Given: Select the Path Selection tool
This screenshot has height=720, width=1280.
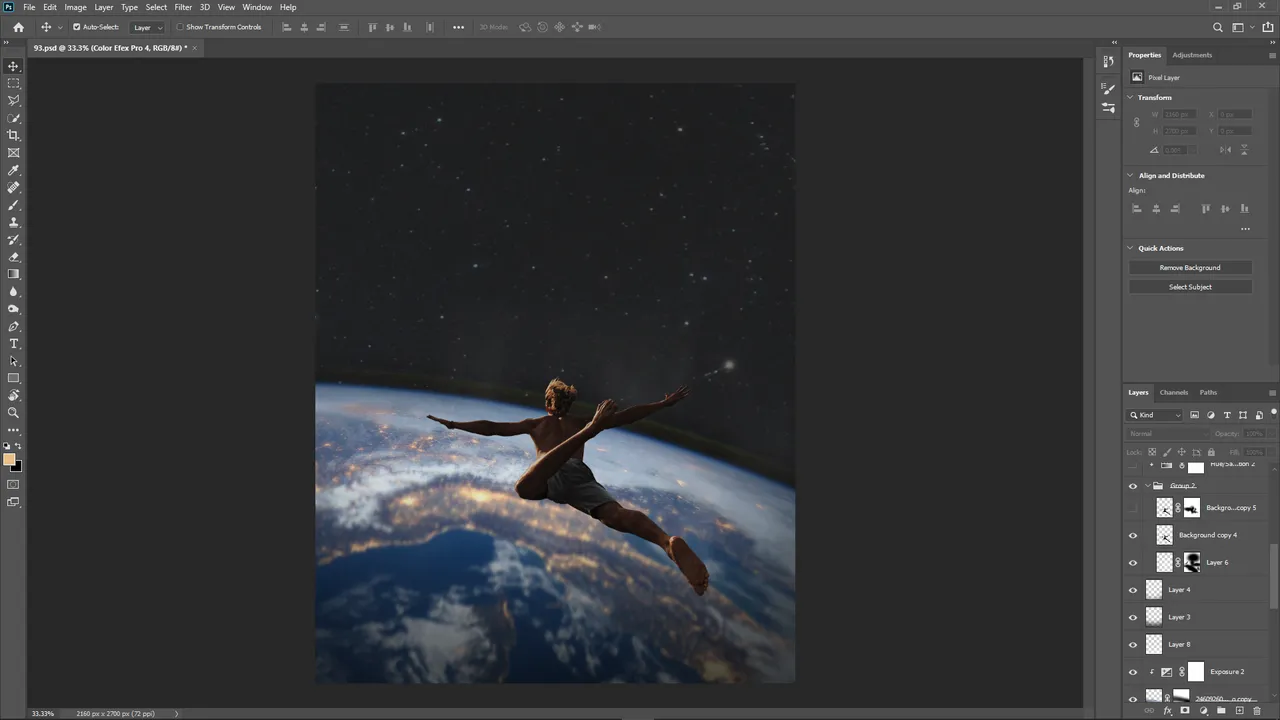Looking at the screenshot, I should pyautogui.click(x=13, y=361).
